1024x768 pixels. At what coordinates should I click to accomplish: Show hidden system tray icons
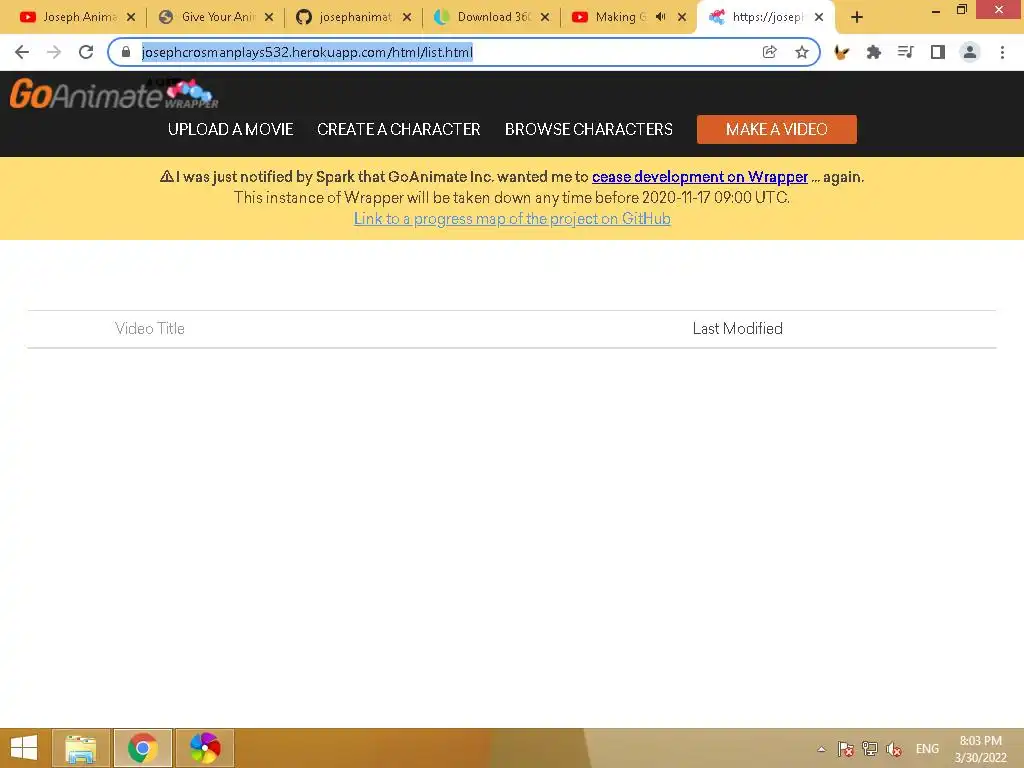click(822, 749)
